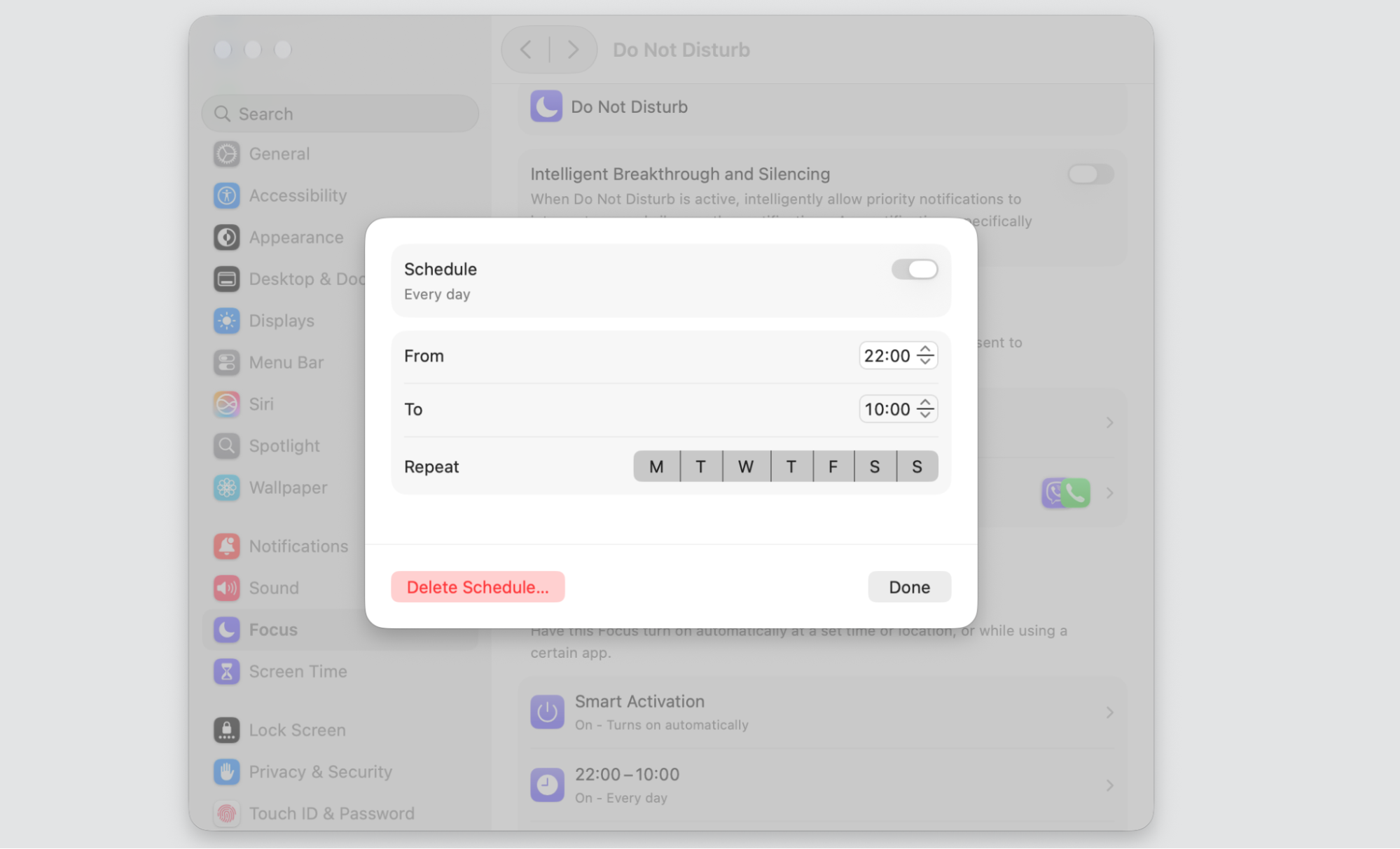Click the 22:00–10:00 clock icon

[547, 785]
